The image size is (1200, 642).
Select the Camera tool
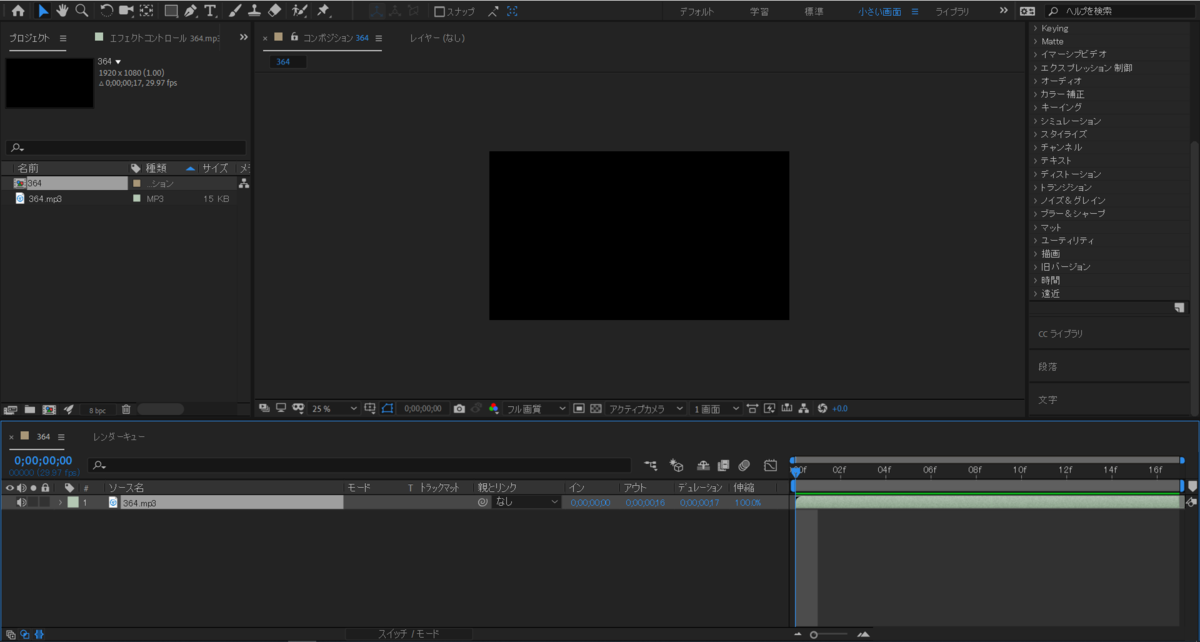(126, 11)
